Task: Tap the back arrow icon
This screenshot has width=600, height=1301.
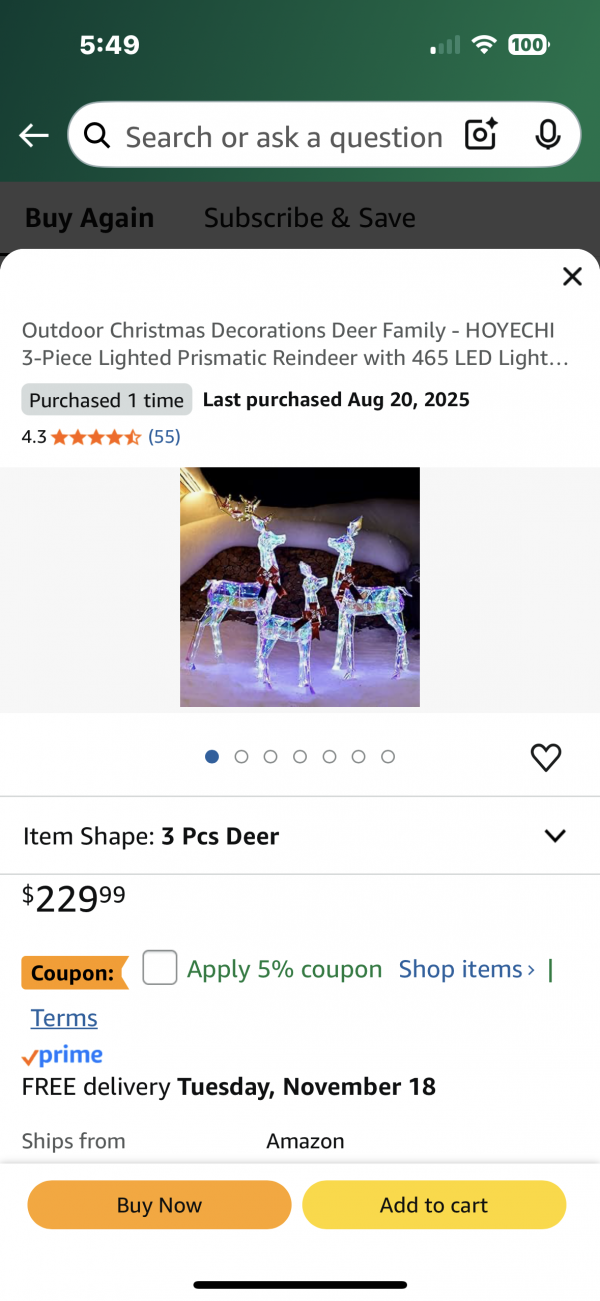Action: [x=34, y=136]
